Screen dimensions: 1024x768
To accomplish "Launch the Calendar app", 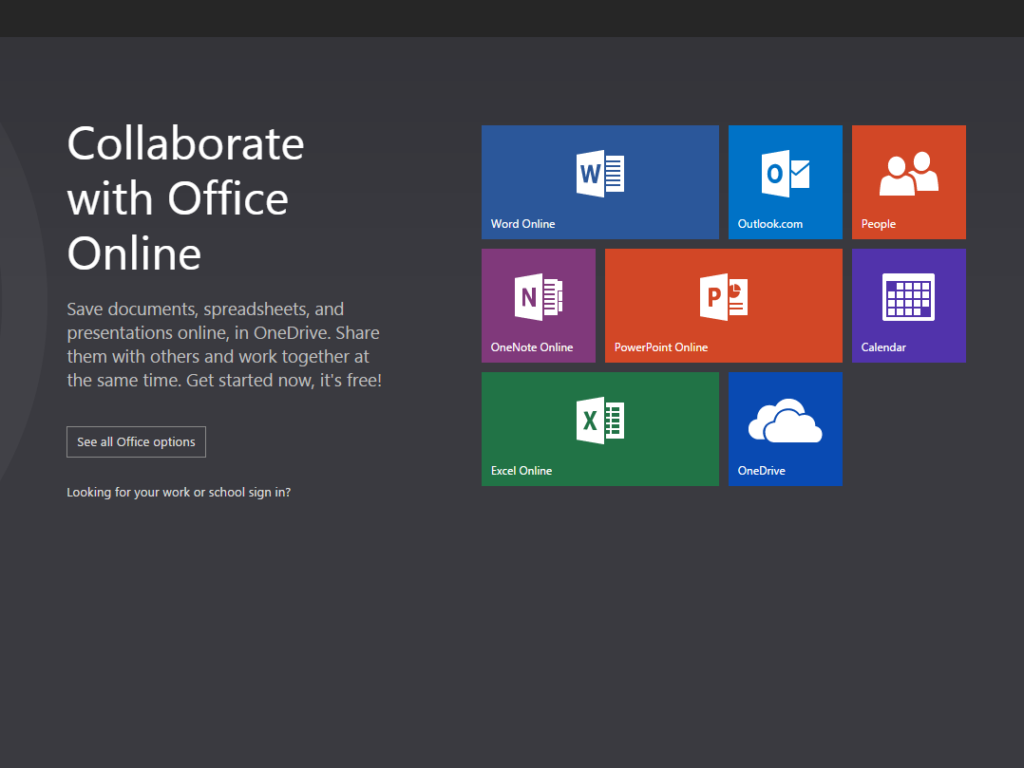I will [908, 305].
